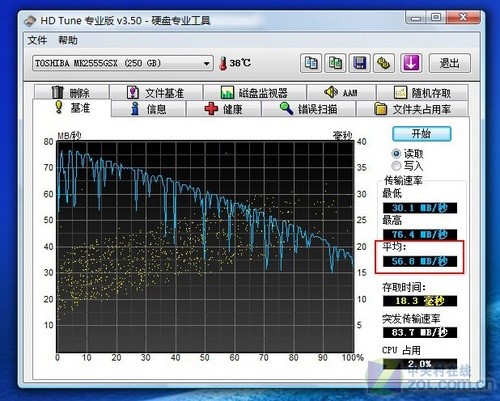This screenshot has width=500, height=401.
Task: Switch to the 随机存取 tab
Action: pyautogui.click(x=422, y=92)
